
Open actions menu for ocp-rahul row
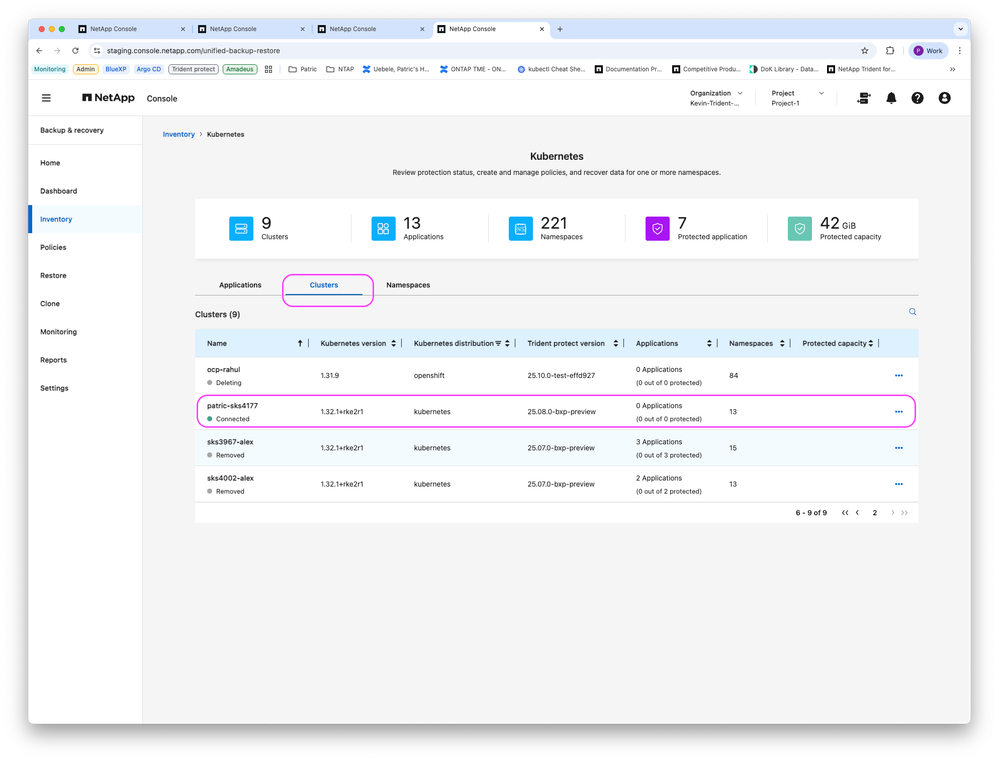(898, 375)
